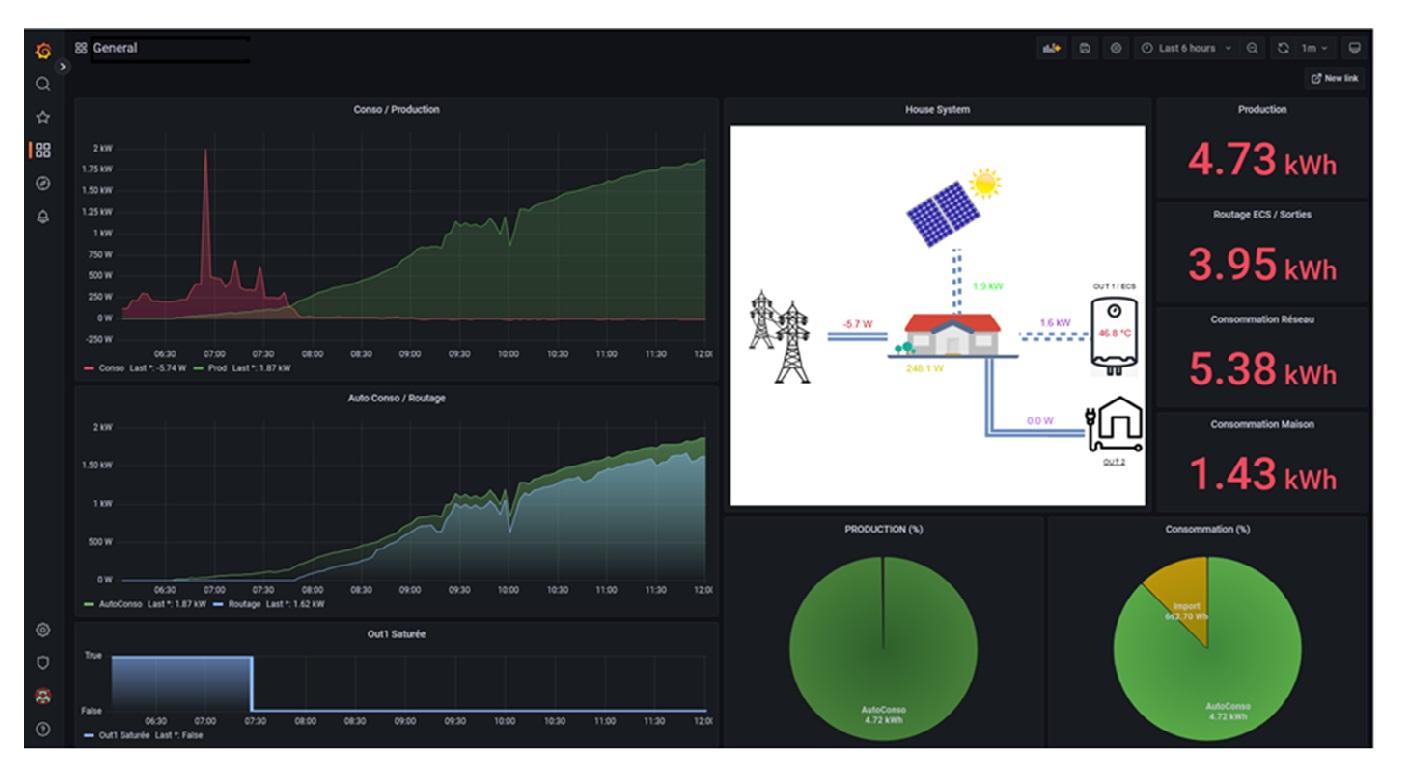Click the Consommation (%) panel title
This screenshot has width=1406, height=772.
(1207, 529)
